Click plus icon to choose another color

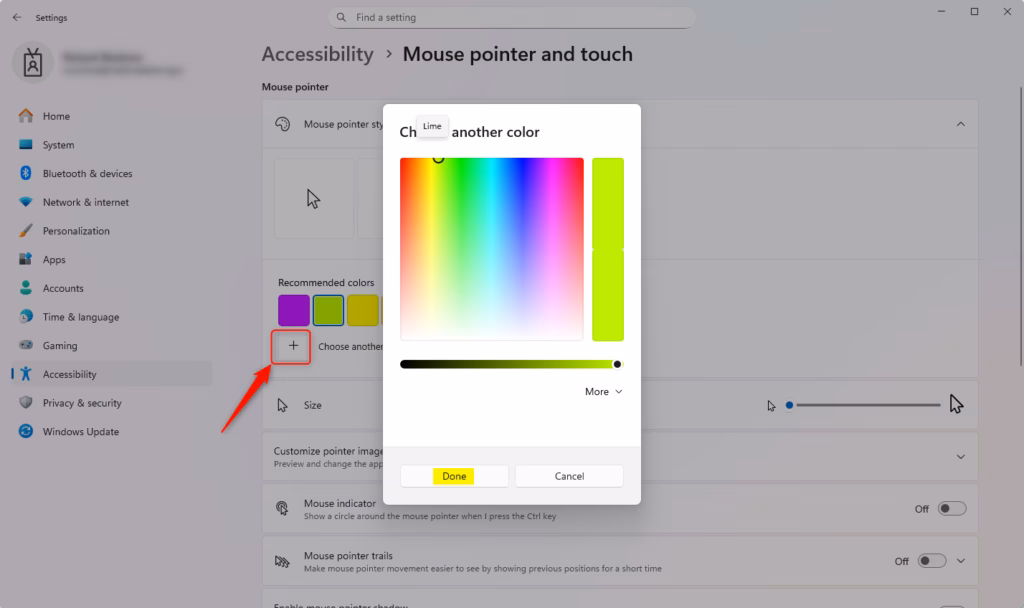tap(293, 346)
